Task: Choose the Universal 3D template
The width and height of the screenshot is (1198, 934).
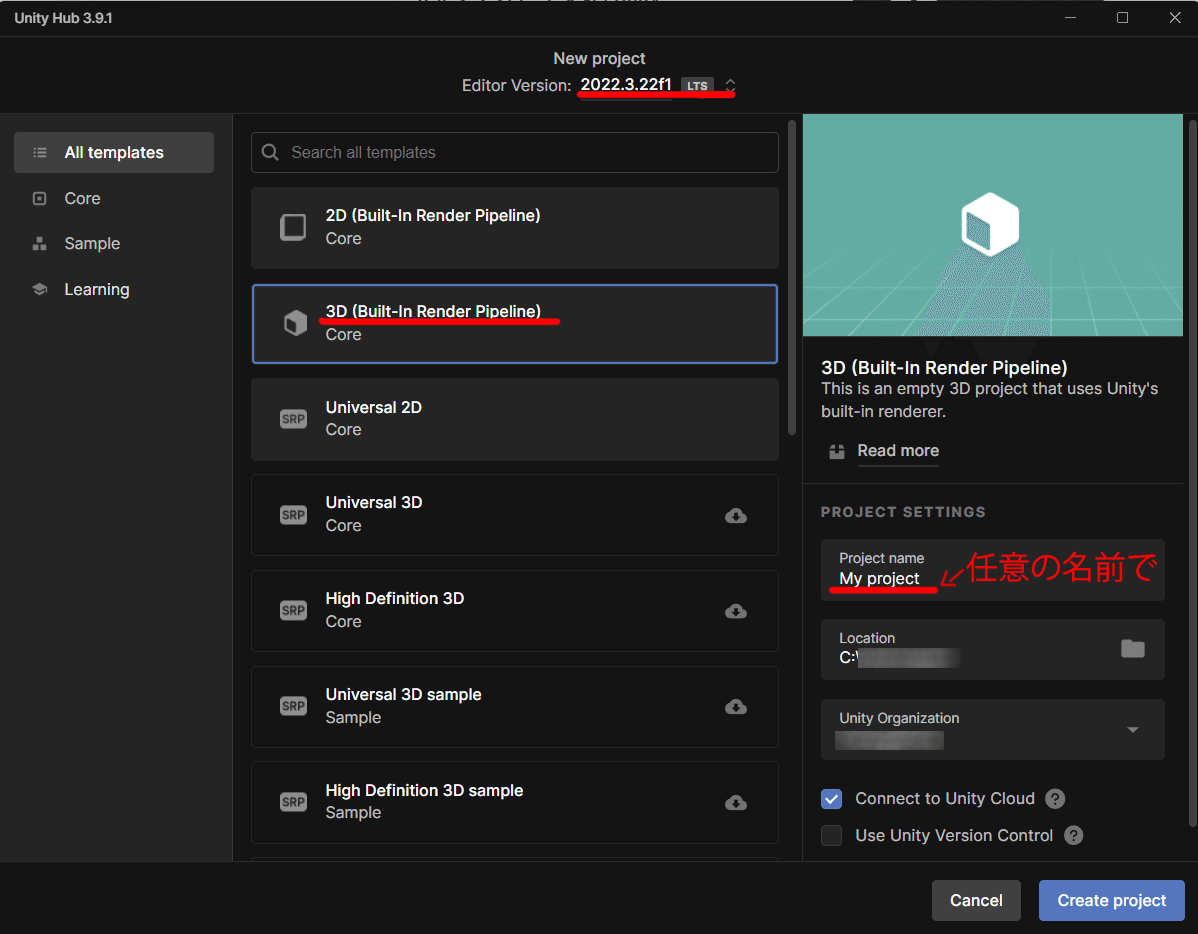Action: pyautogui.click(x=515, y=514)
